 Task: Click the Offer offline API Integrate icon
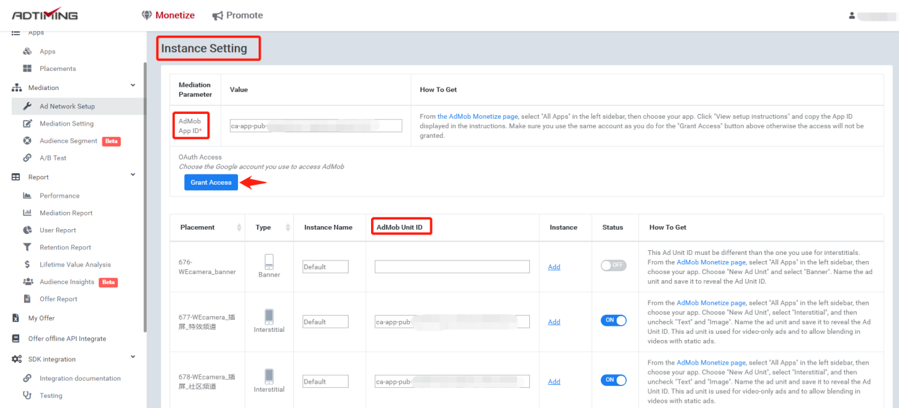click(16, 339)
